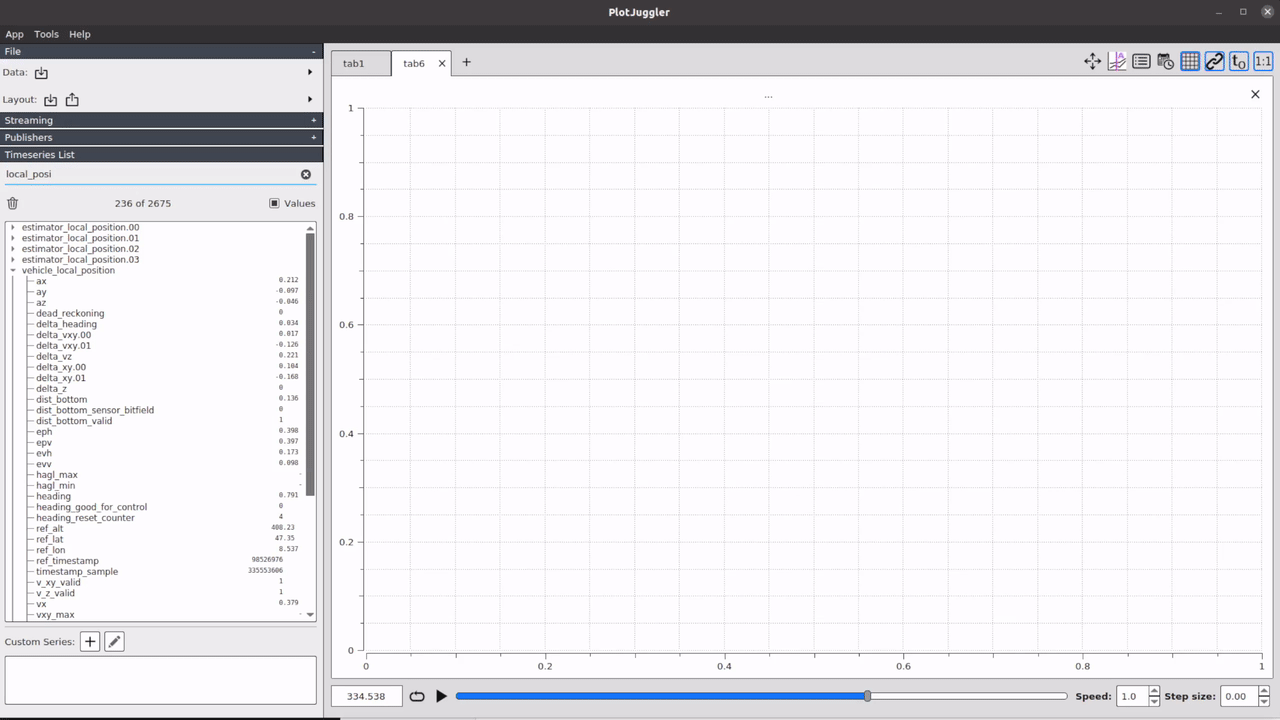Toggle loop playback mode

417,696
